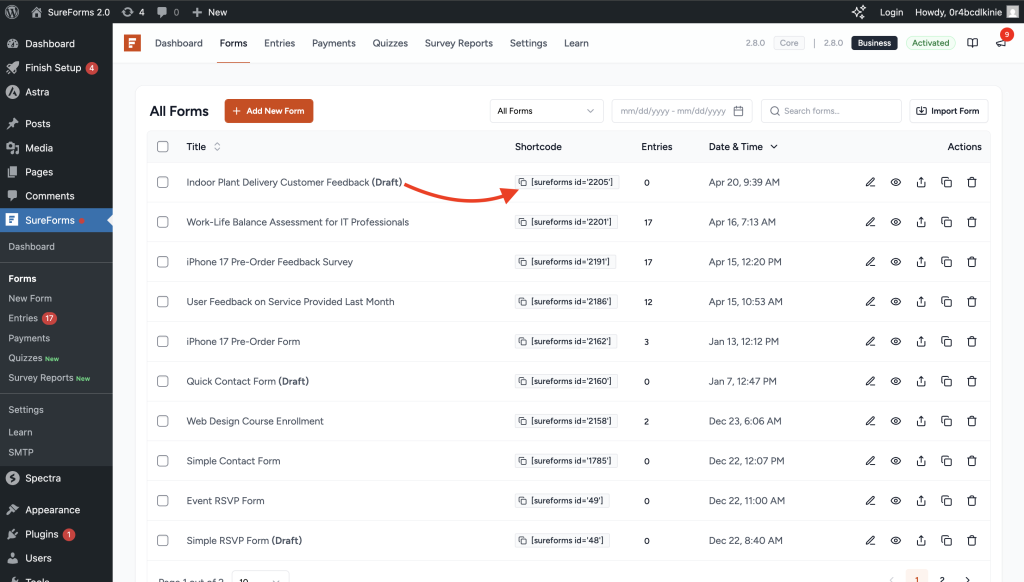Viewport: 1024px width, 582px height.
Task: Open New Form in the sidebar
Action: pyautogui.click(x=30, y=299)
